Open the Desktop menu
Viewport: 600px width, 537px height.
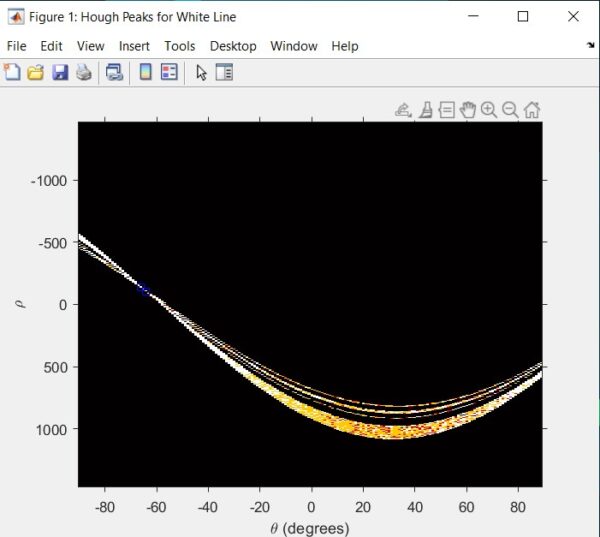pos(233,46)
